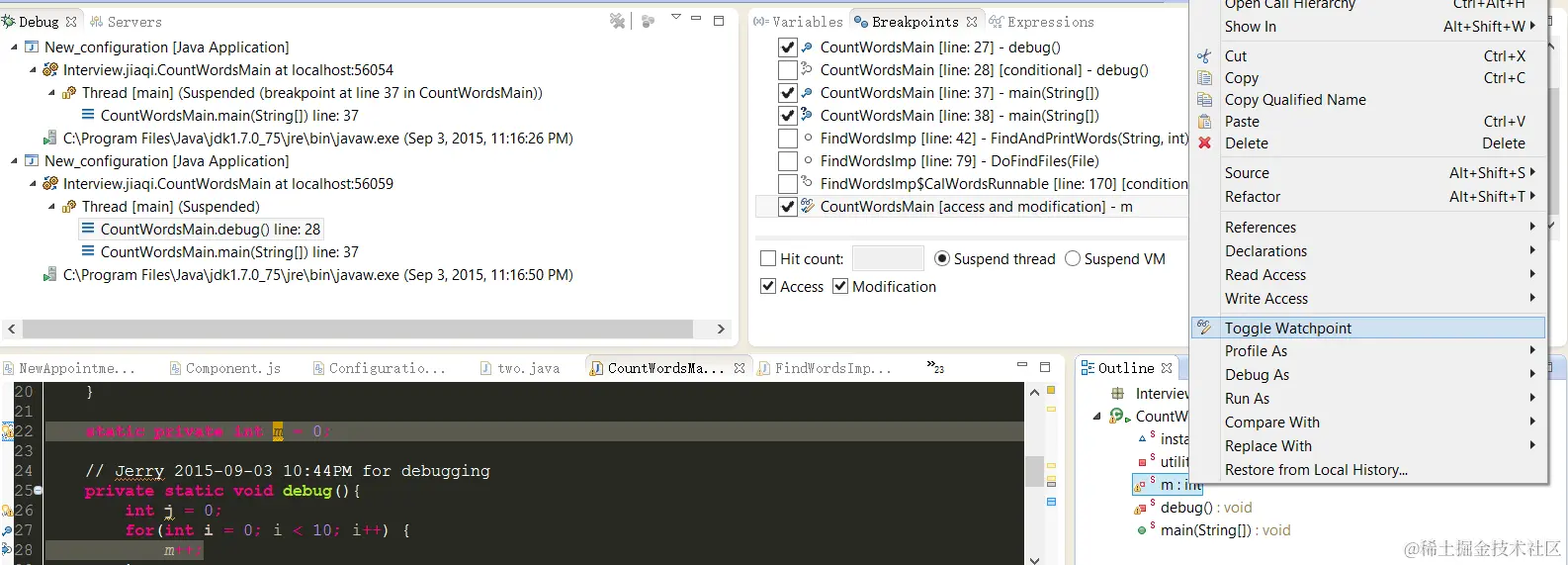The height and width of the screenshot is (565, 1568).
Task: Click terminated javaw.exe icon stamped 11:16:26 PM
Action: pyautogui.click(x=50, y=139)
